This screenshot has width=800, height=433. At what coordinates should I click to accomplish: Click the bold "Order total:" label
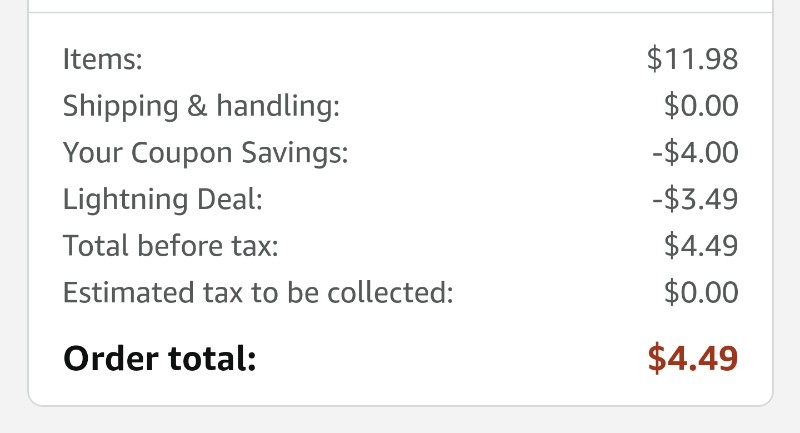160,358
